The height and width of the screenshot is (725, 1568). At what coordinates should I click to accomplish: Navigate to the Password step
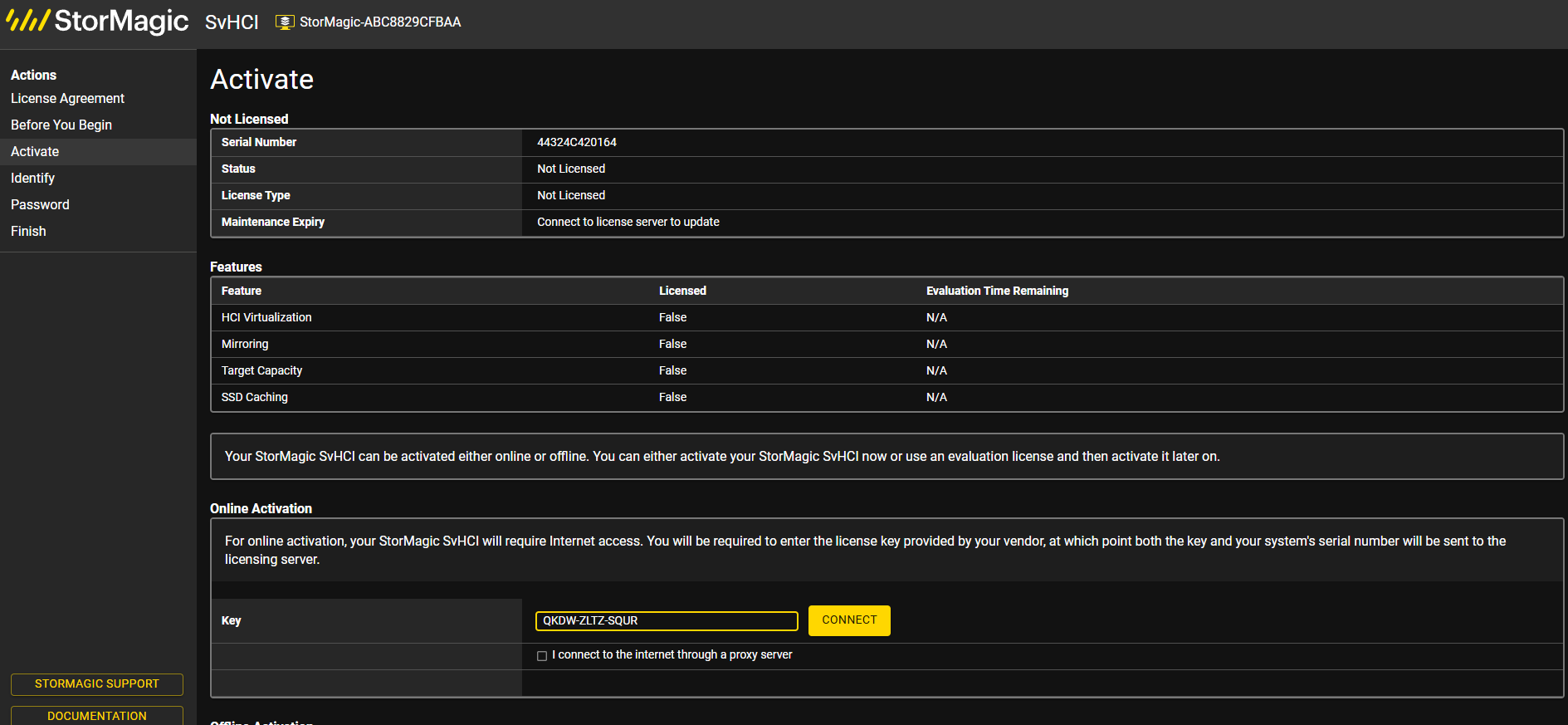point(40,204)
